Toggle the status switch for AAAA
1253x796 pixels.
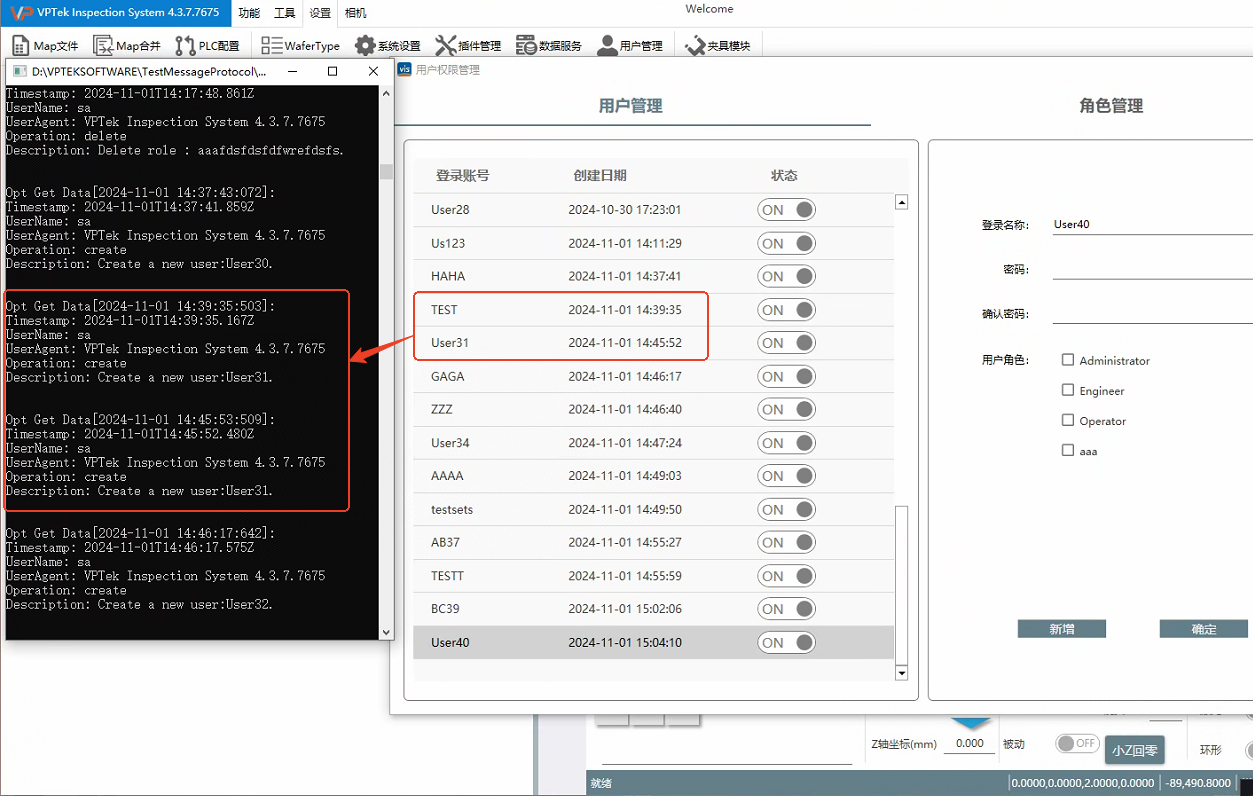(x=787, y=476)
